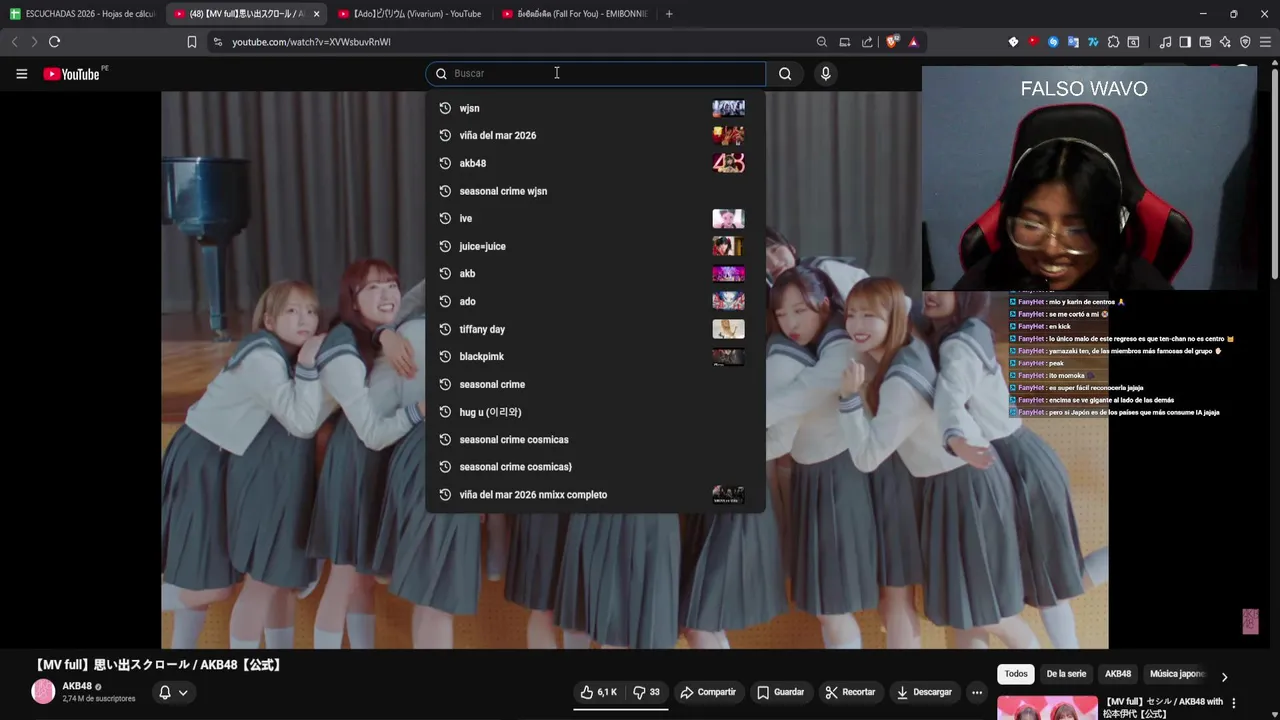This screenshot has width=1280, height=720.
Task: Open the AKB48 channel avatar
Action: (x=43, y=691)
